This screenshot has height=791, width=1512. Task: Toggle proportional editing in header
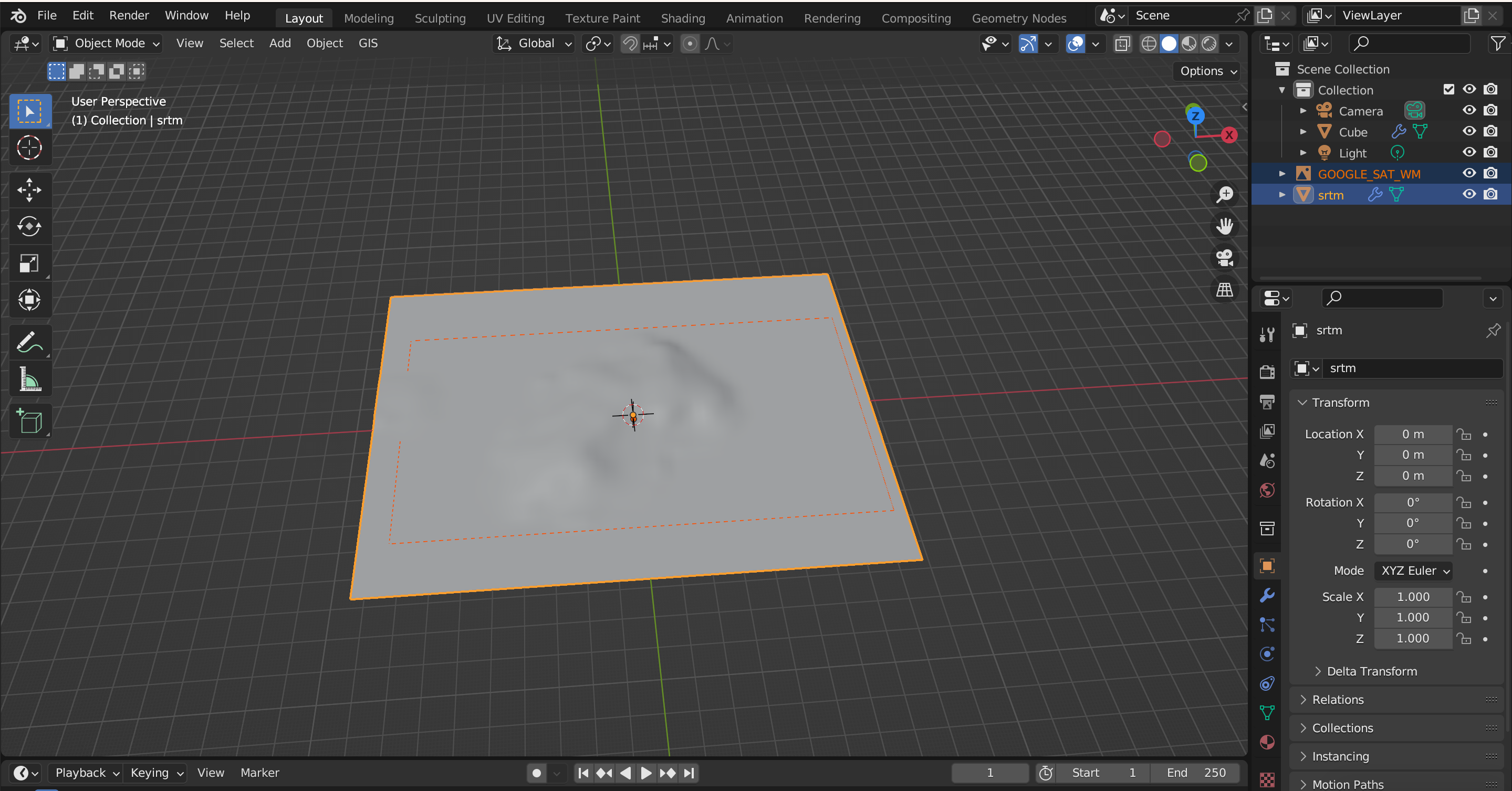tap(690, 44)
